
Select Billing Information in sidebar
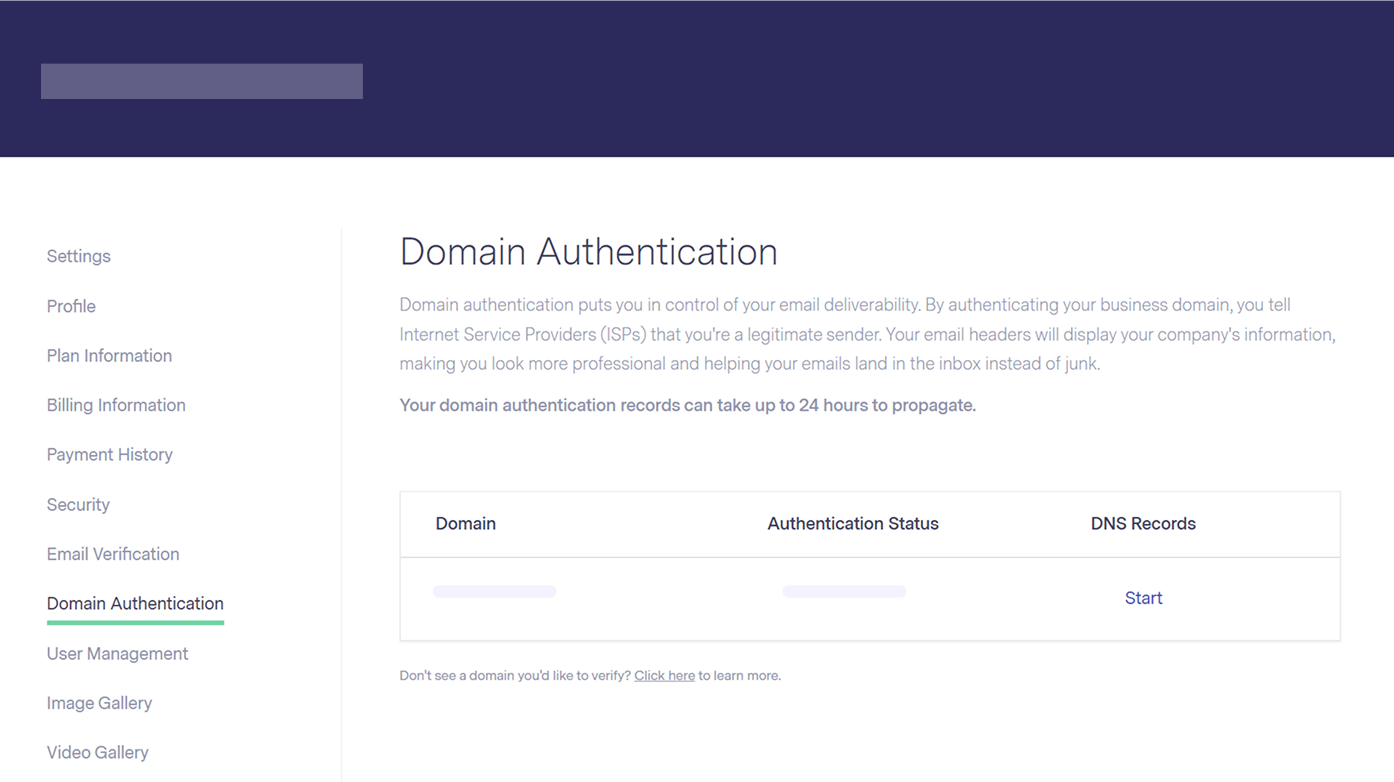pos(116,405)
